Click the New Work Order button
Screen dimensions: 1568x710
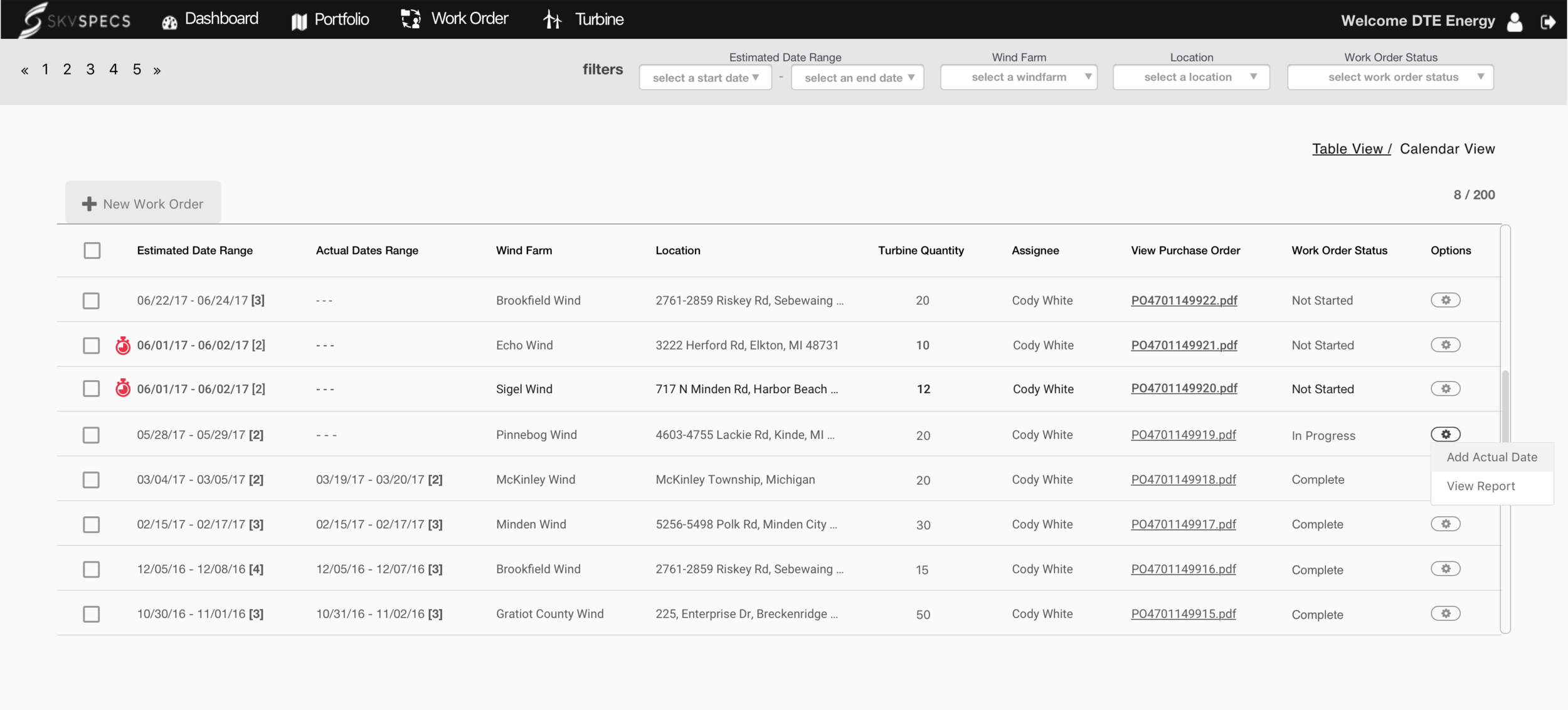pyautogui.click(x=143, y=203)
